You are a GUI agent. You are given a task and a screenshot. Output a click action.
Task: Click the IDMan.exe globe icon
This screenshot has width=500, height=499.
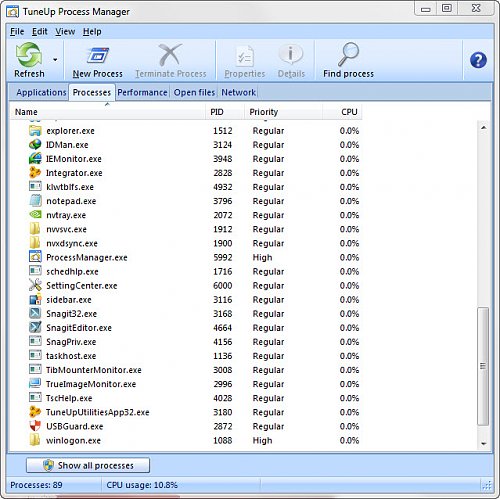[35, 145]
